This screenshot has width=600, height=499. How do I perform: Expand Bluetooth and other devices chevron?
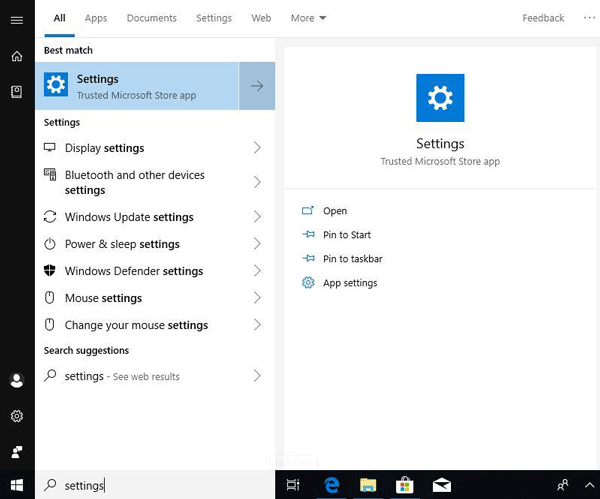click(x=257, y=182)
